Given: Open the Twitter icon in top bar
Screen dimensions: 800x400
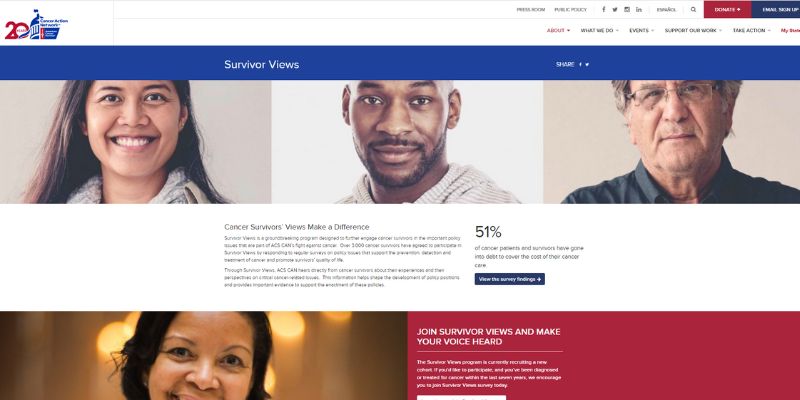Looking at the screenshot, I should (x=615, y=9).
